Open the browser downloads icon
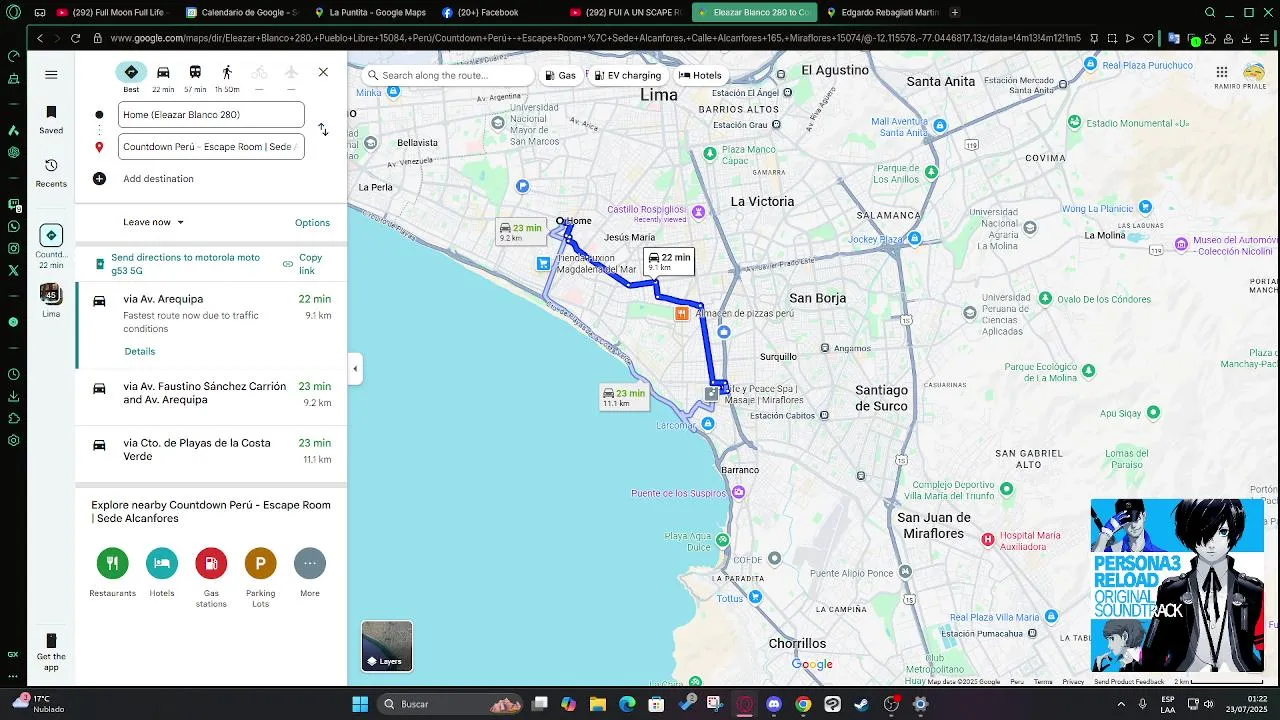 click(1246, 38)
